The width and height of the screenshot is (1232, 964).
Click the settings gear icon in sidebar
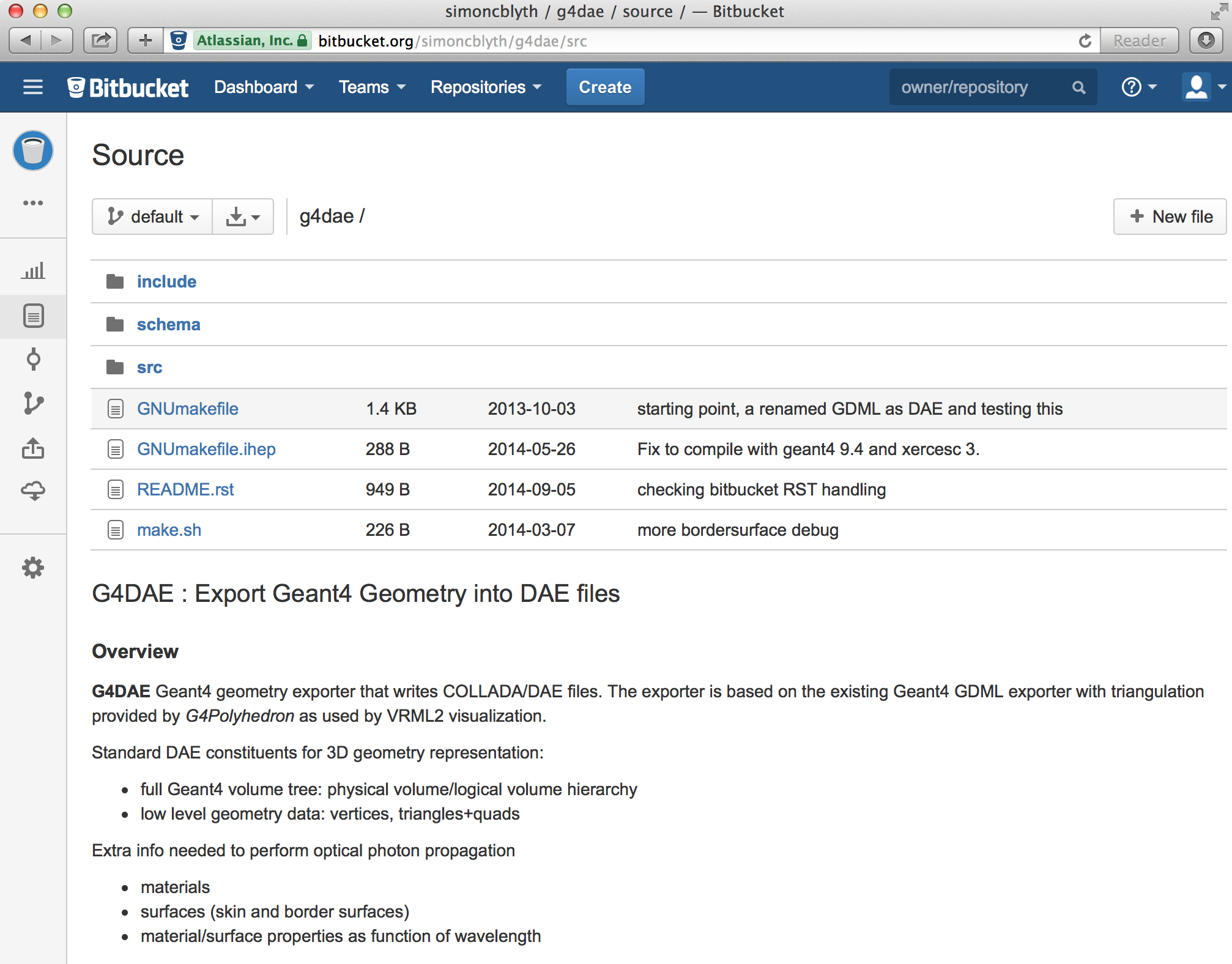(x=34, y=567)
